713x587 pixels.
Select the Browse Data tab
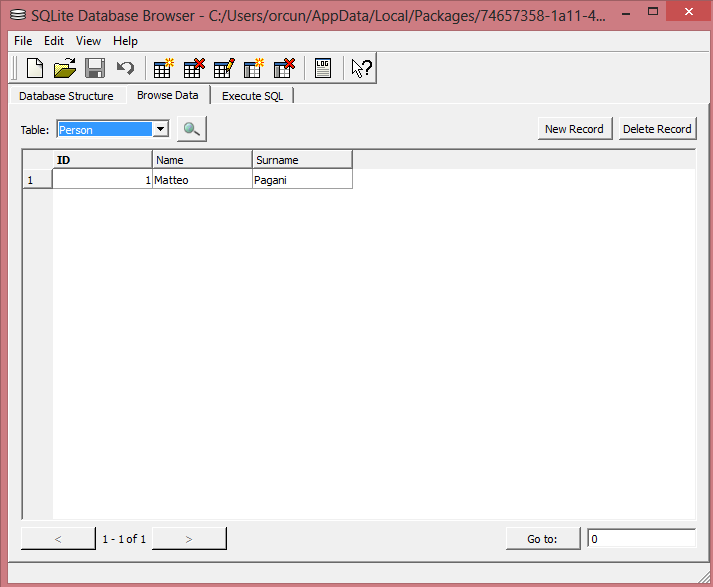[x=168, y=95]
